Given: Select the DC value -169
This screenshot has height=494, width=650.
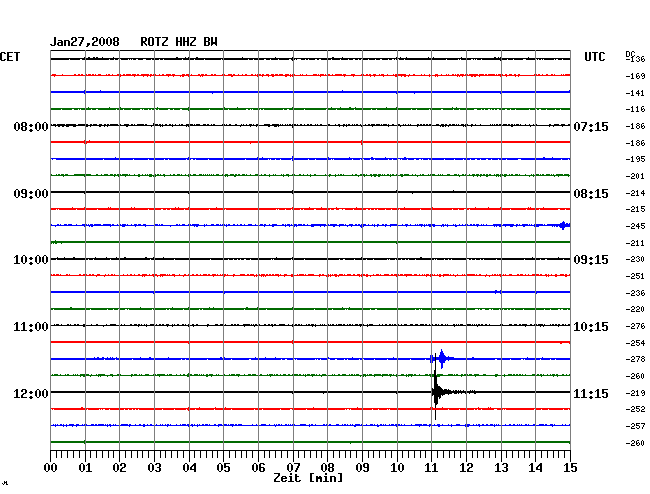Looking at the screenshot, I should coord(635,76).
